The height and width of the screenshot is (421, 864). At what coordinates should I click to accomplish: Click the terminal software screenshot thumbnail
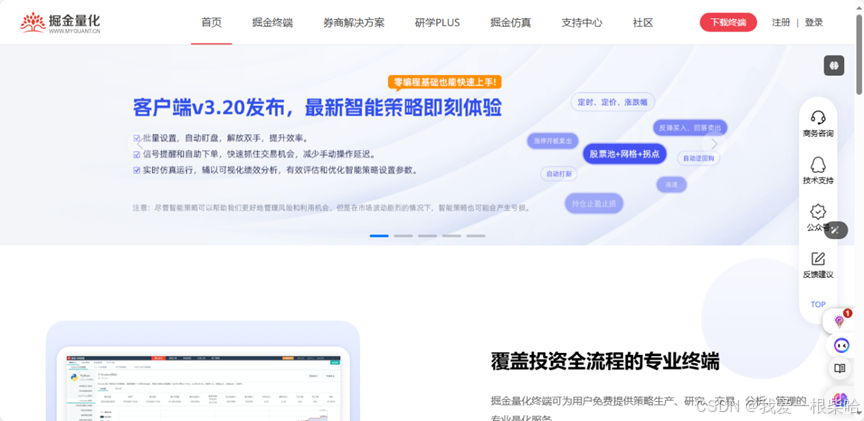click(203, 387)
